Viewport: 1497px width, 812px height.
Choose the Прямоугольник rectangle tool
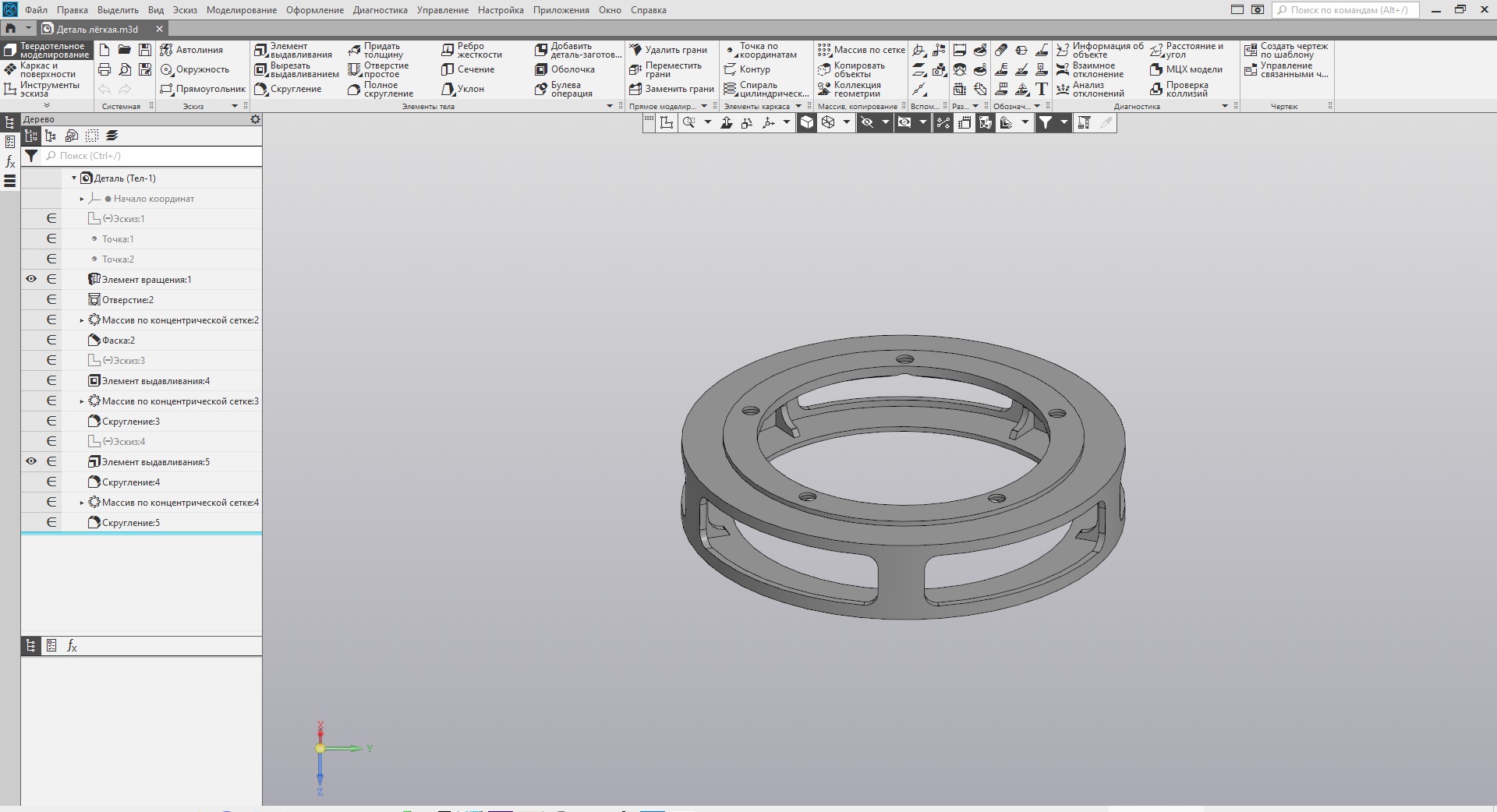click(203, 89)
